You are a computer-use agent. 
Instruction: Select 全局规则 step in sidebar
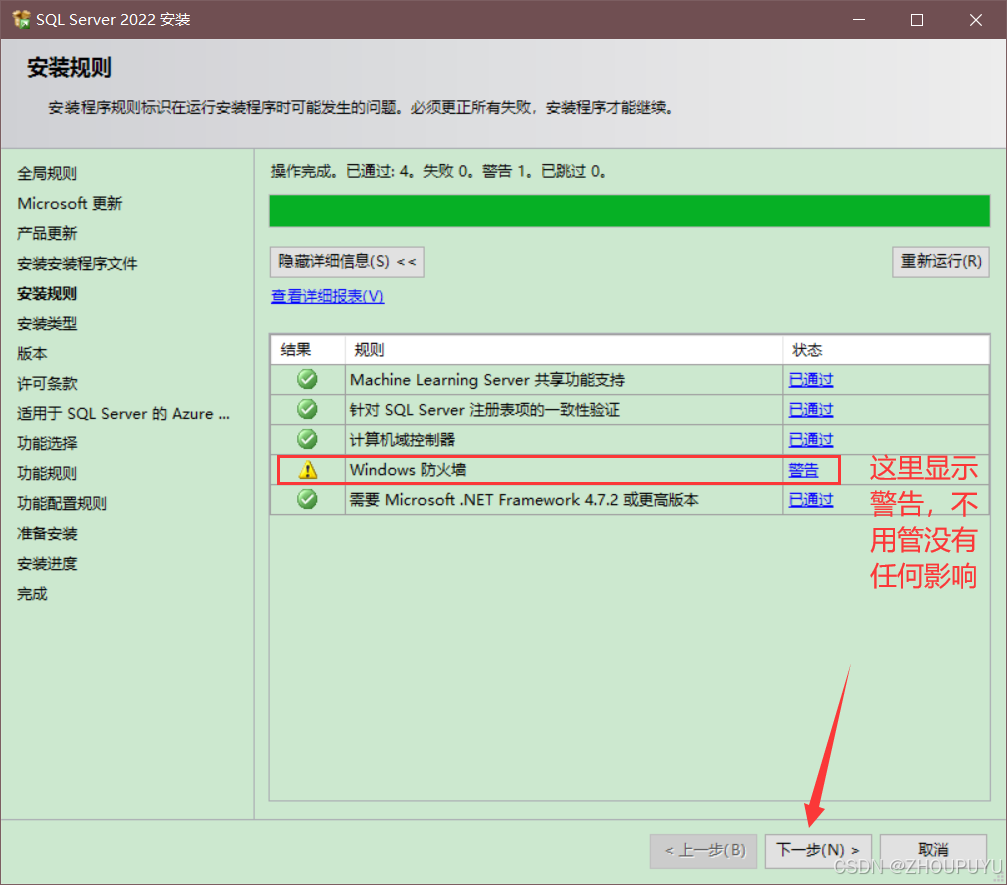click(x=47, y=173)
